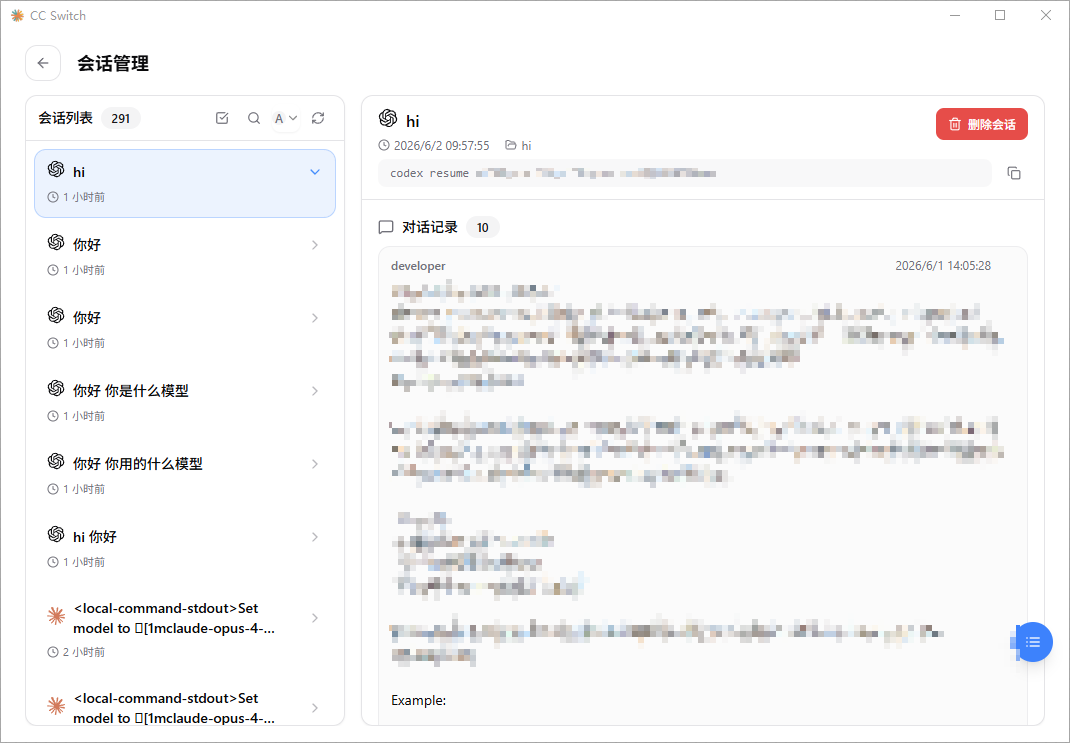Viewport: 1070px width, 743px height.
Task: Click the 'Example:' text in message
Action: coord(418,700)
